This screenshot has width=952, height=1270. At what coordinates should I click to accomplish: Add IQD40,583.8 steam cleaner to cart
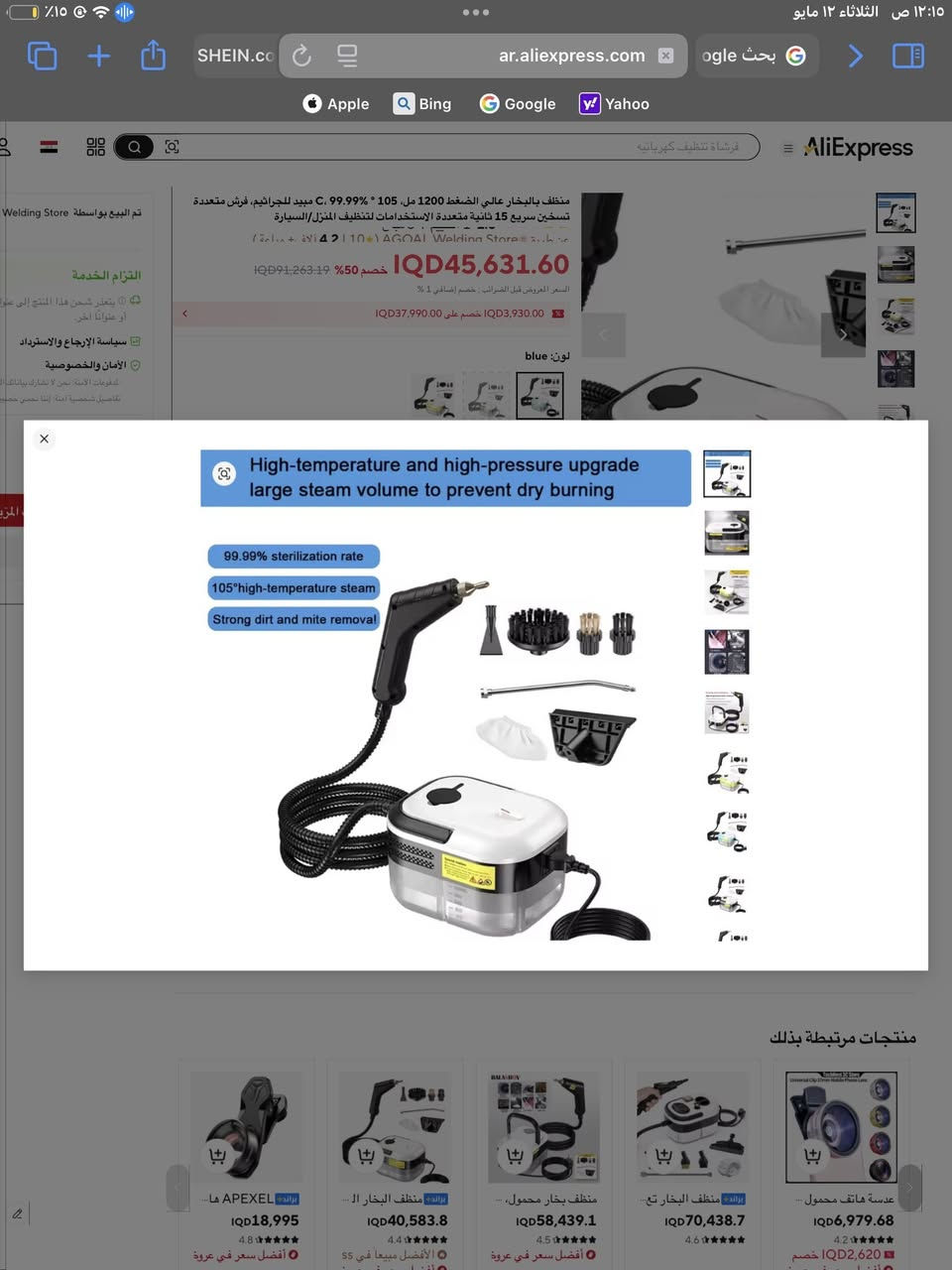tap(366, 1155)
